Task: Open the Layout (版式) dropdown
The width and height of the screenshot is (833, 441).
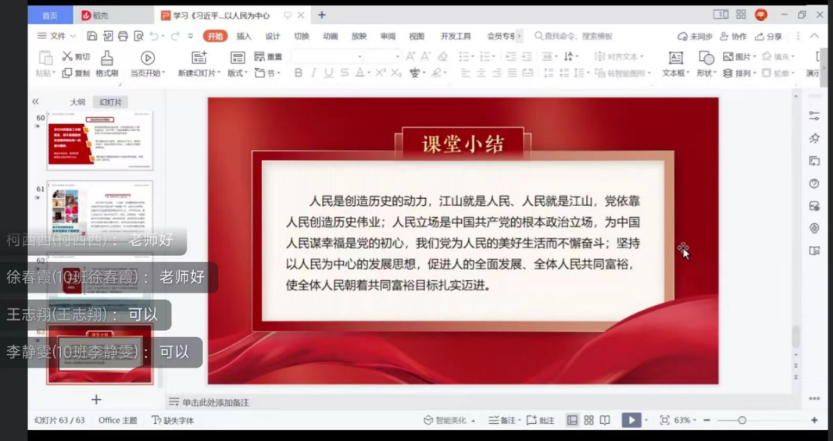Action: point(238,73)
